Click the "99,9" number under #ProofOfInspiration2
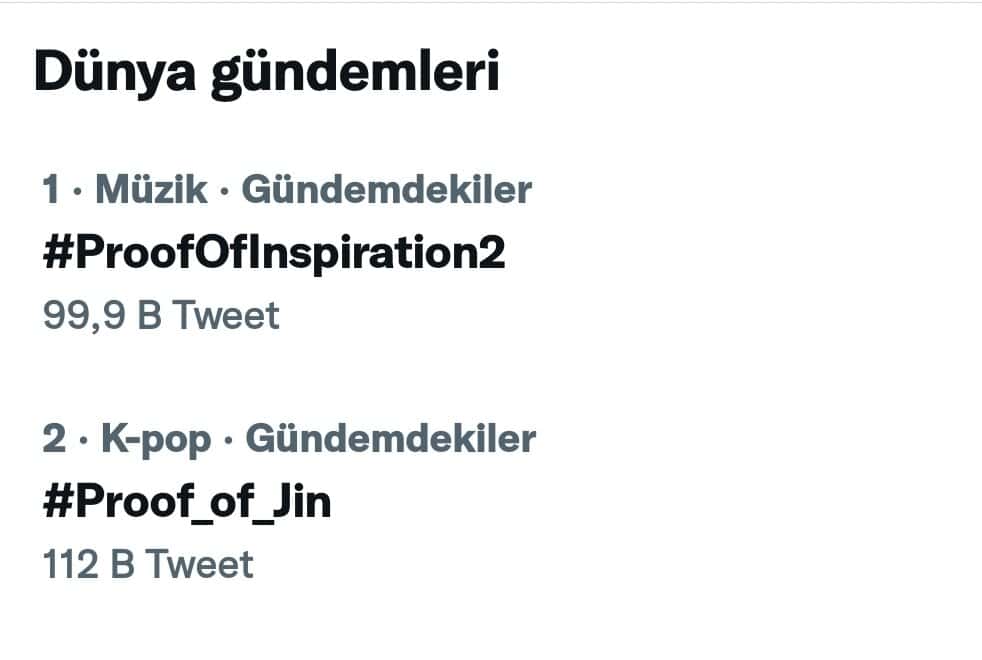The image size is (982, 660). (76, 316)
